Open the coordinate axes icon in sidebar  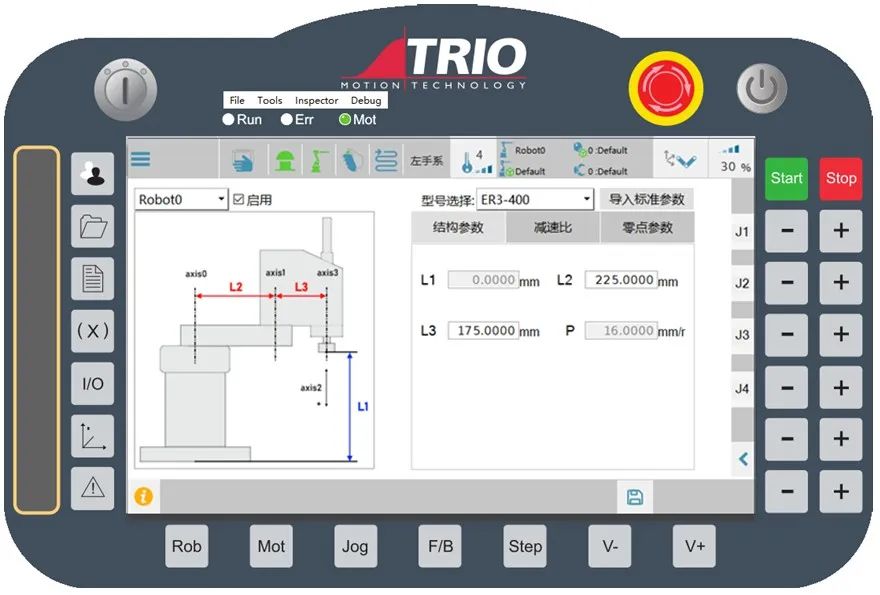coord(93,436)
